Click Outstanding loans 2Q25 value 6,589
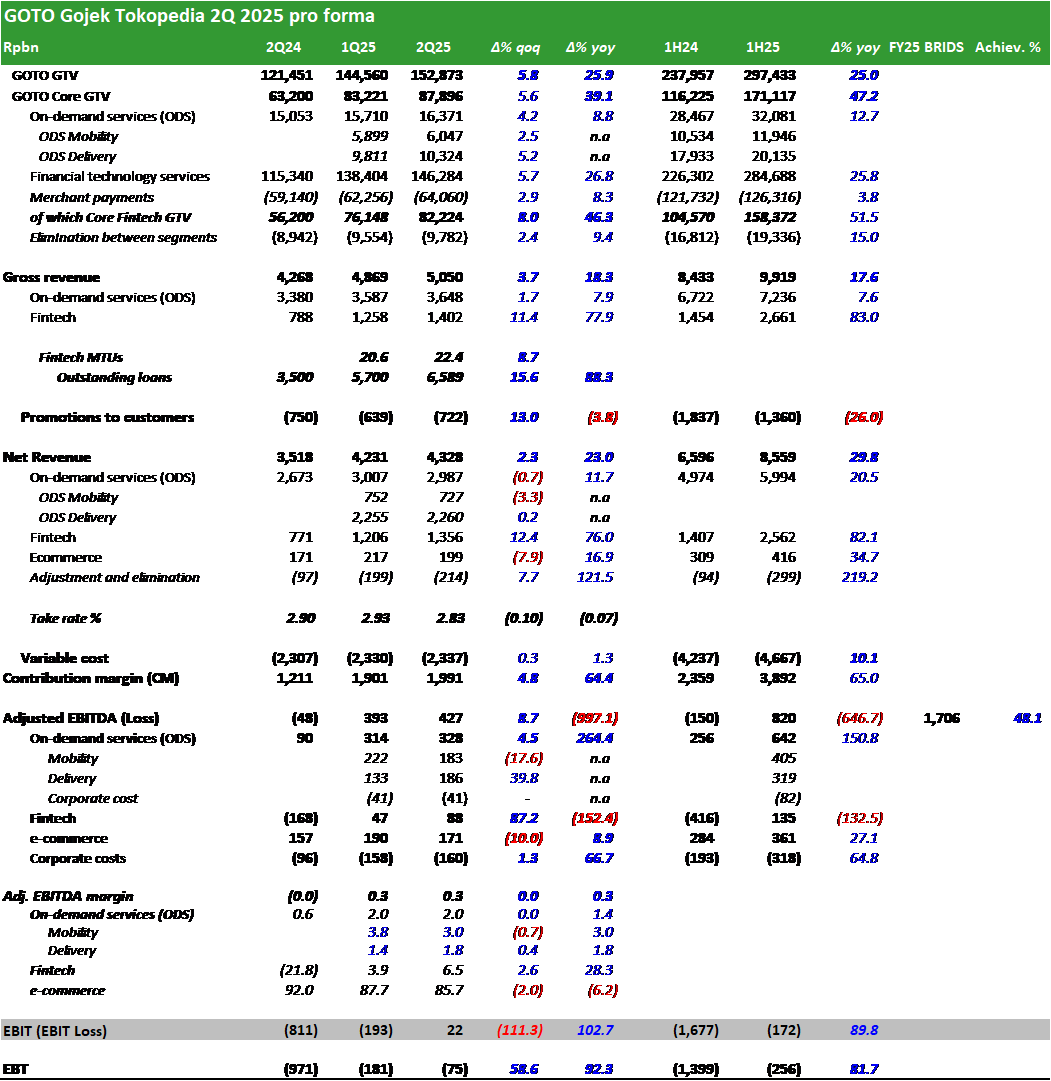This screenshot has width=1051, height=1081. [x=445, y=378]
